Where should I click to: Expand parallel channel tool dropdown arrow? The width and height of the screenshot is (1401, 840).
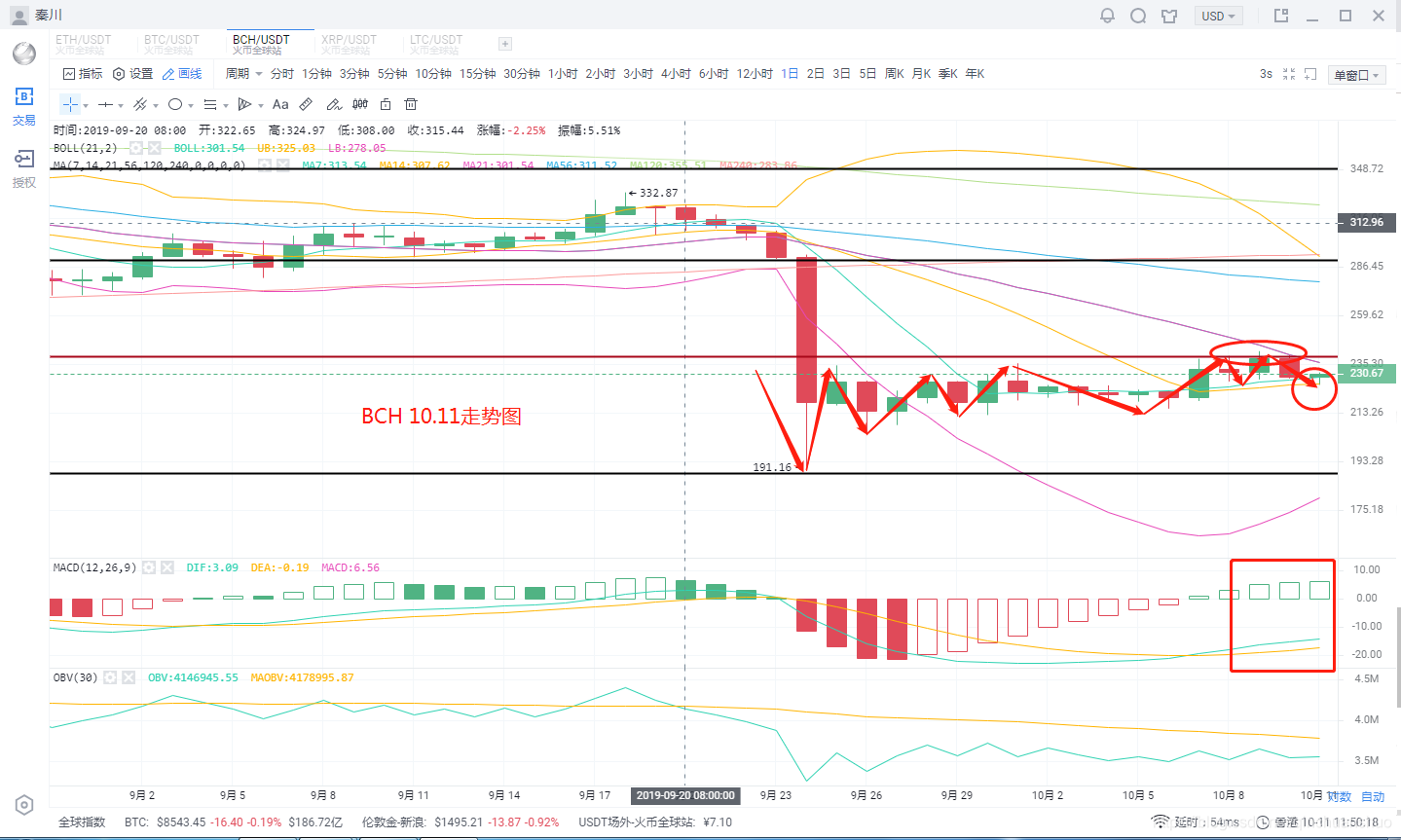[156, 105]
